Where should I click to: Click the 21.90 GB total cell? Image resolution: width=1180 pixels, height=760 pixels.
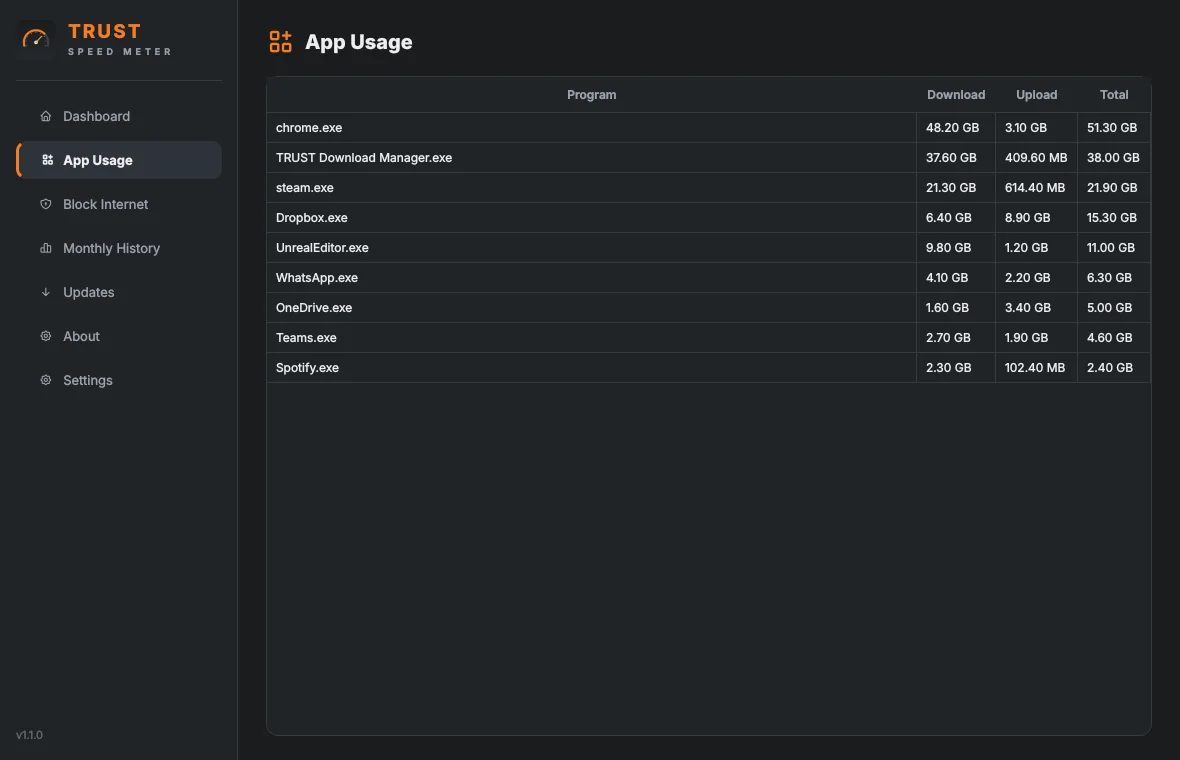click(x=1112, y=188)
